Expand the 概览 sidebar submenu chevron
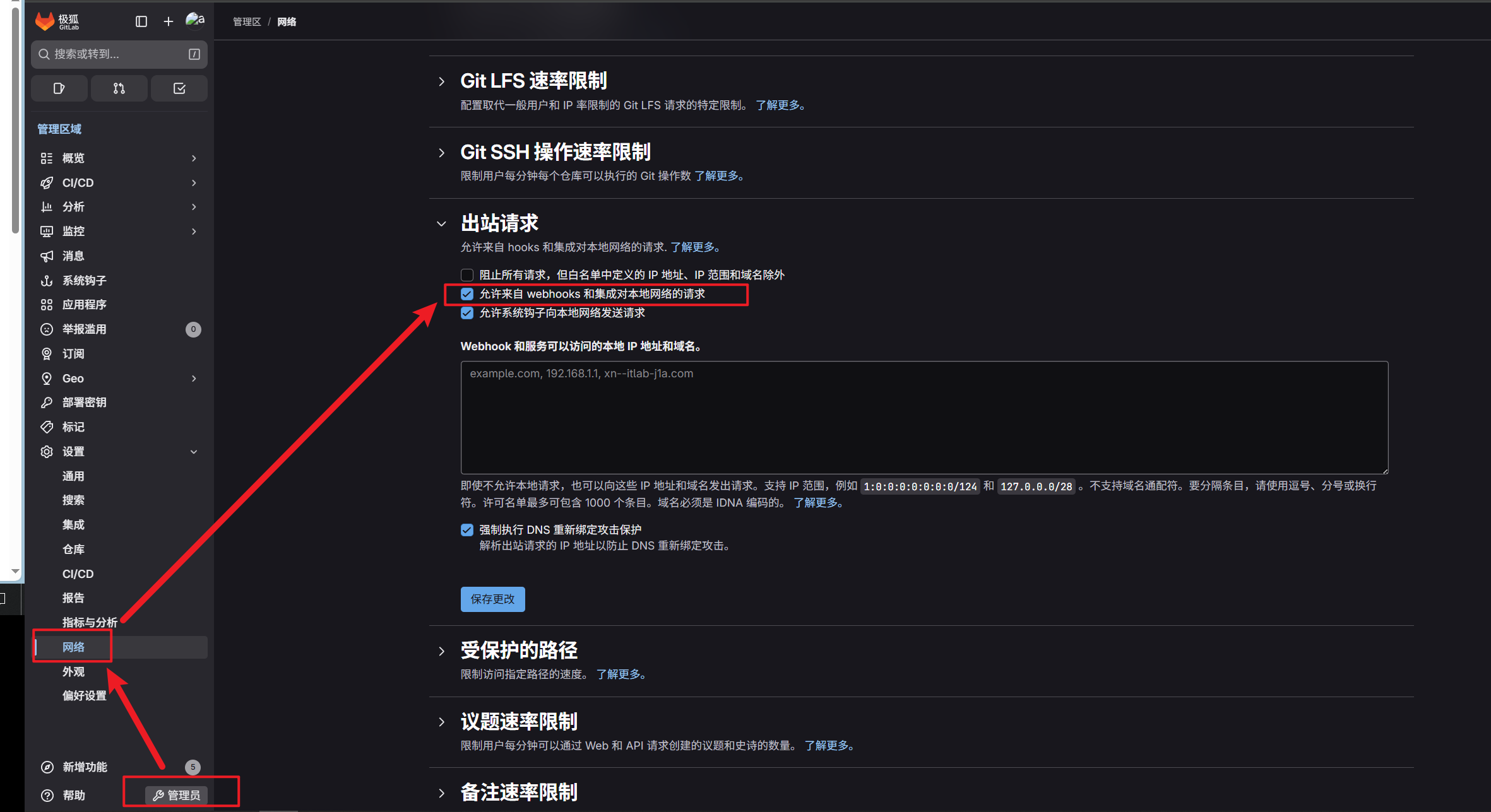 [x=194, y=158]
